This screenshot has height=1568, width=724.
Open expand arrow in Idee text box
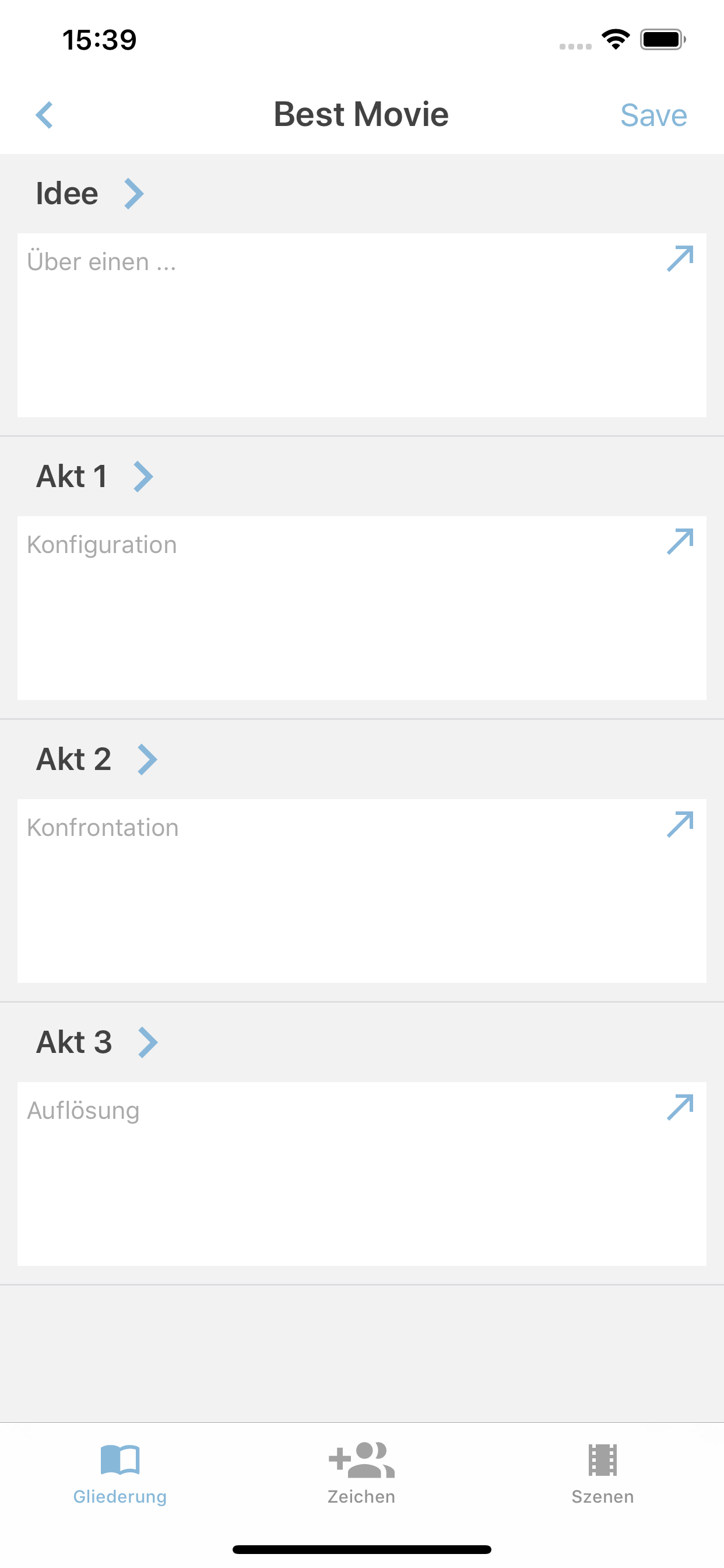680,258
